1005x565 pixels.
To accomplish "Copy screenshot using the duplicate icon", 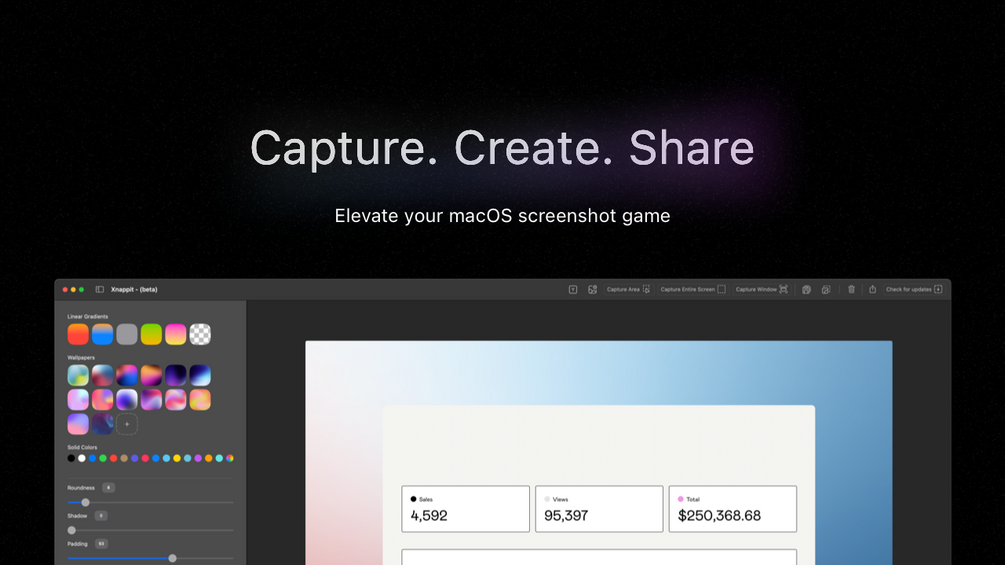I will coord(826,290).
